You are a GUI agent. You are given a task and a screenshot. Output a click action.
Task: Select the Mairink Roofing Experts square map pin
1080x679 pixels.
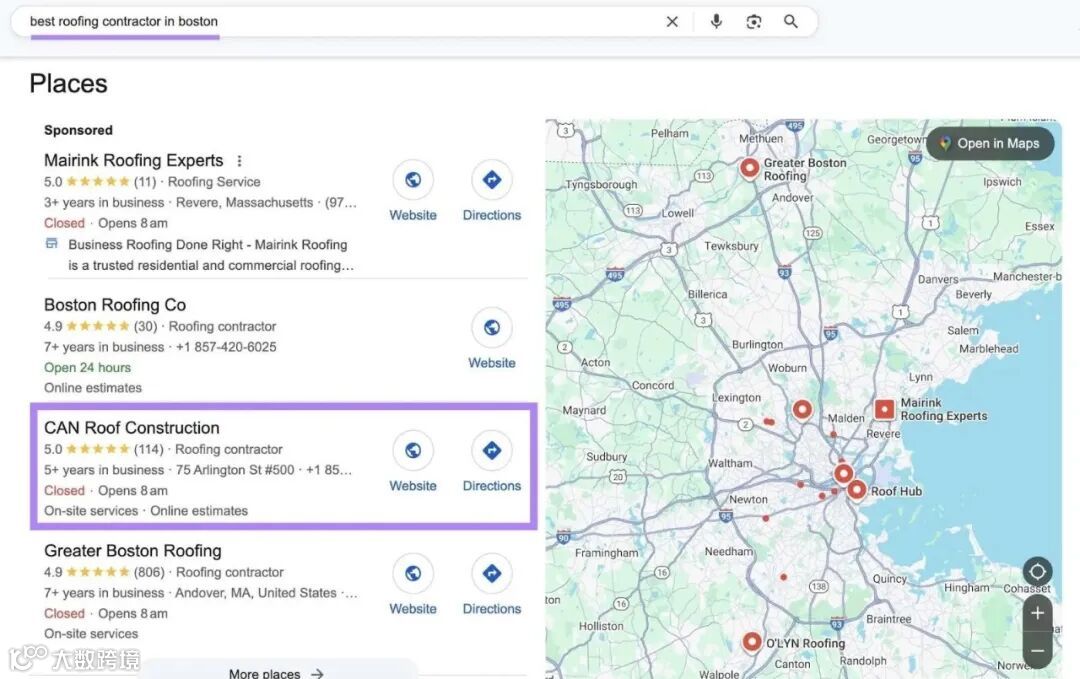click(x=884, y=409)
